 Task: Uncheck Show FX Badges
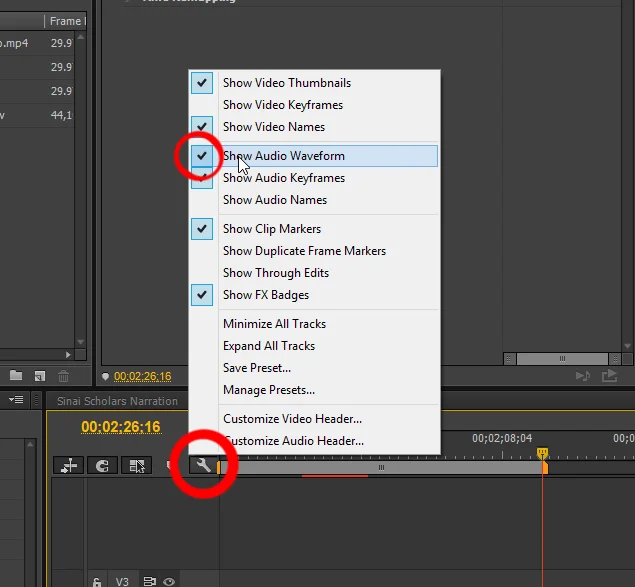[x=202, y=295]
